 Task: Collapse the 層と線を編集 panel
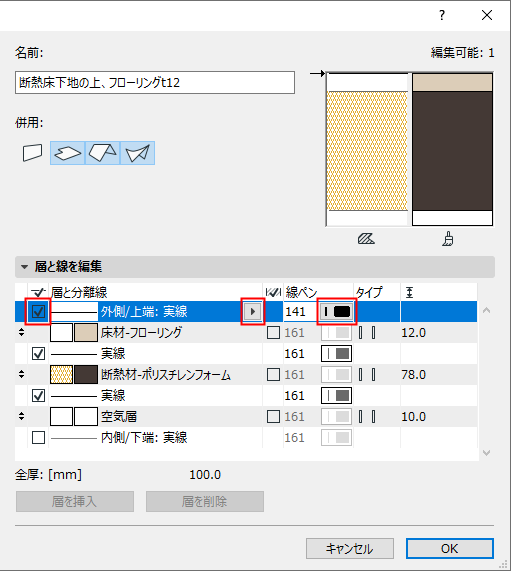pos(24,267)
